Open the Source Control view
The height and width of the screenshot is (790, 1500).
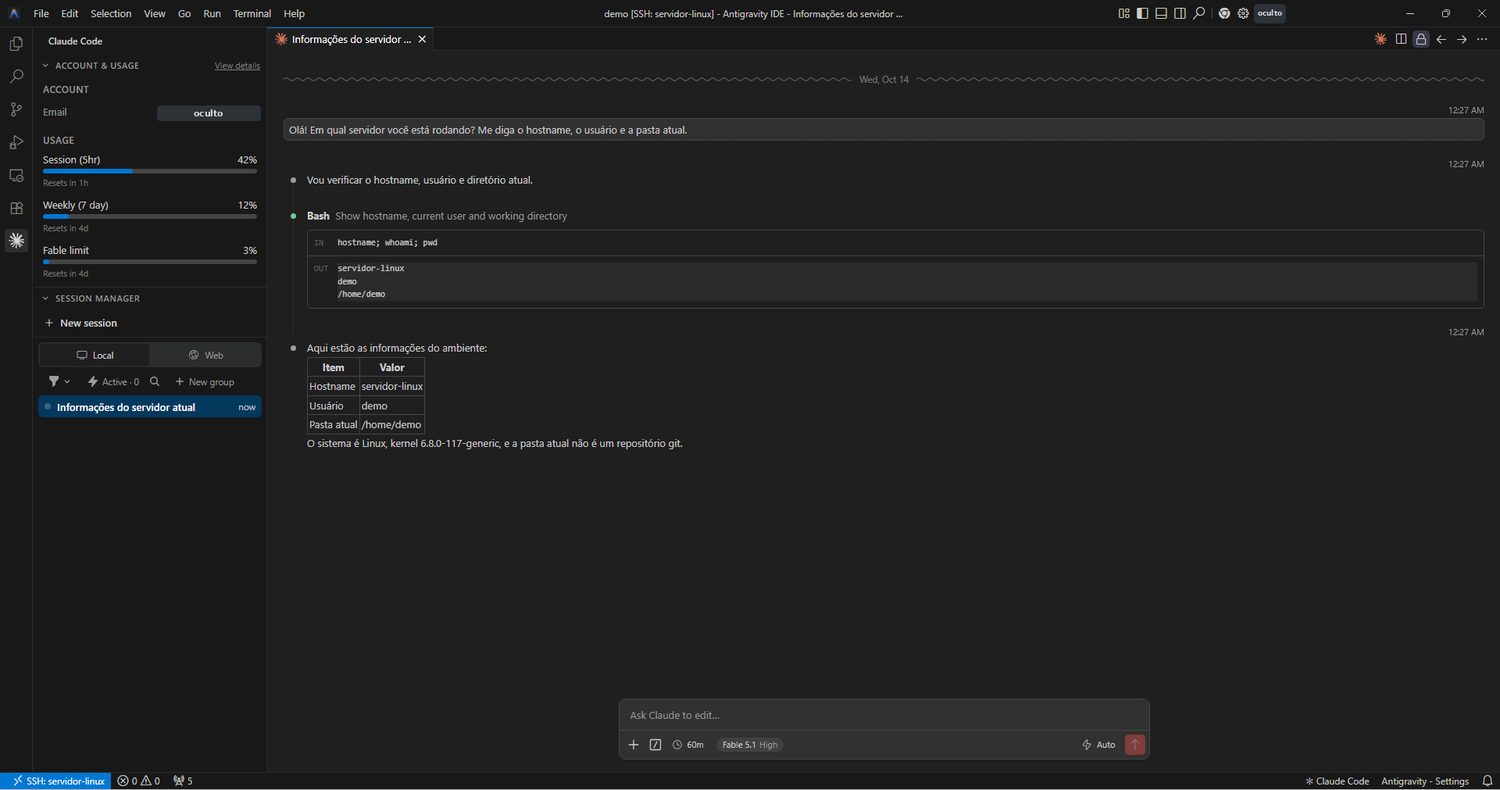tap(16, 109)
